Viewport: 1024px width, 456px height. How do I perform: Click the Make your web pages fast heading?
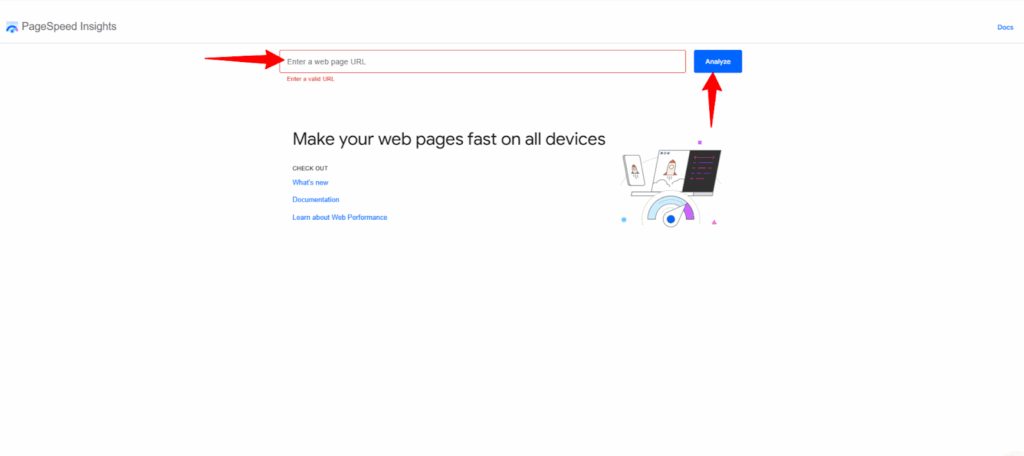[x=449, y=139]
